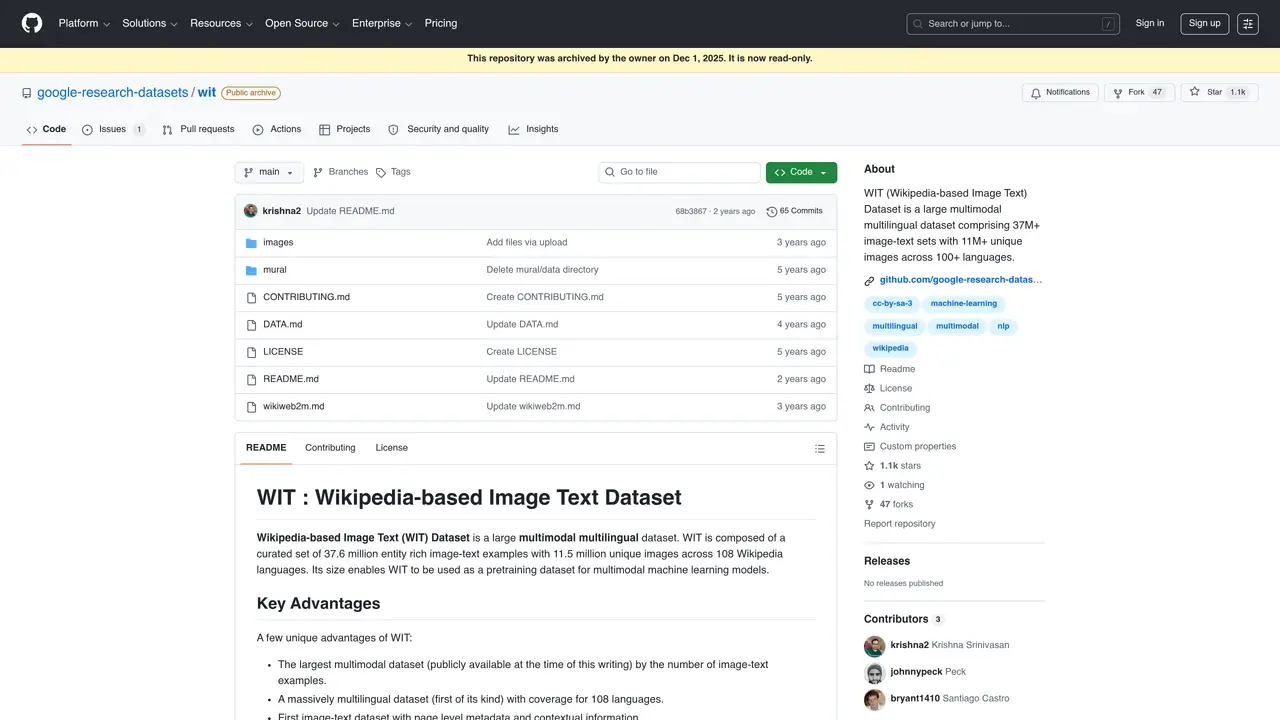
Task: Open google-research-datasets organization link
Action: pos(112,92)
